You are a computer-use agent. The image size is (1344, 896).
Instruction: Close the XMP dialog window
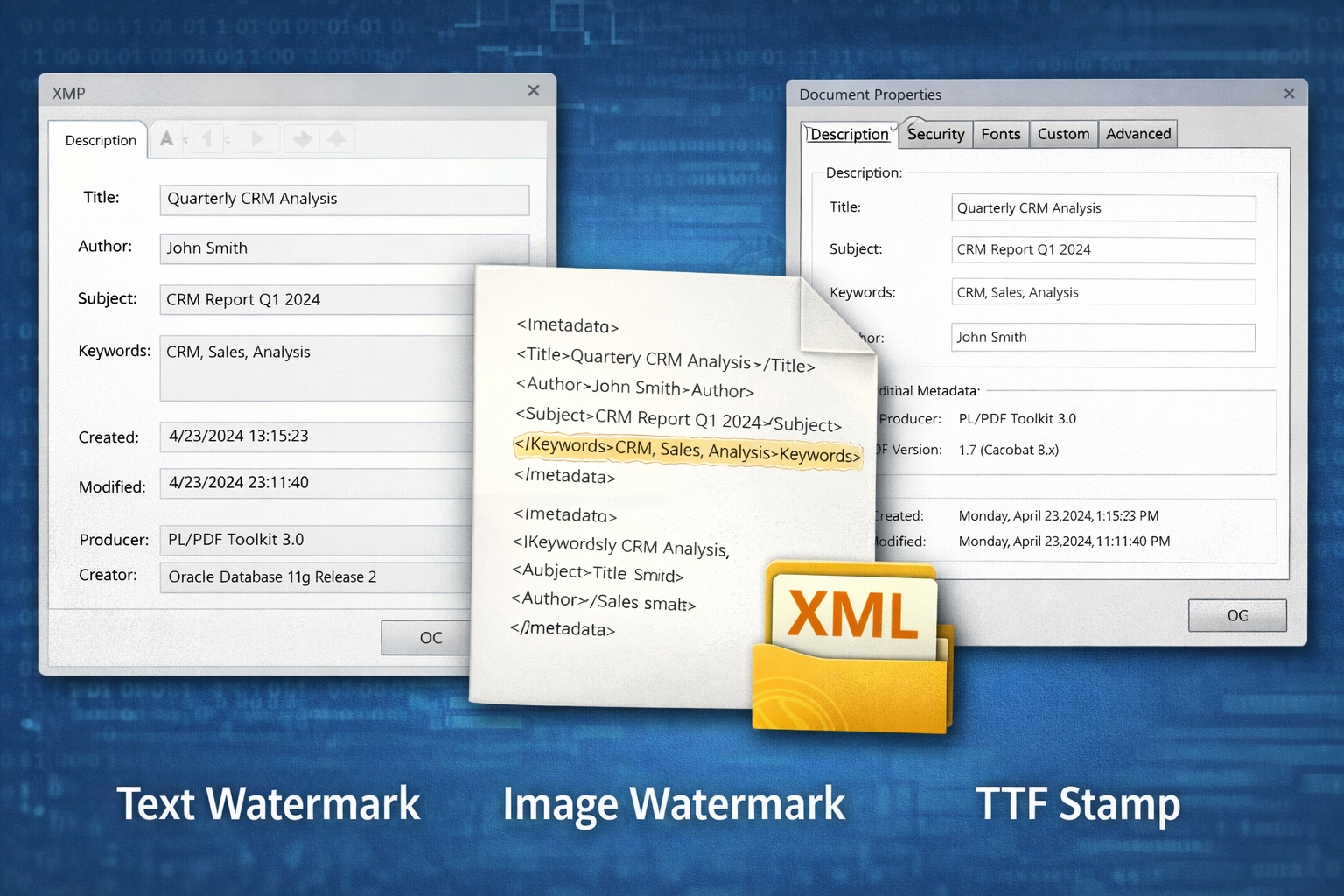pyautogui.click(x=534, y=91)
